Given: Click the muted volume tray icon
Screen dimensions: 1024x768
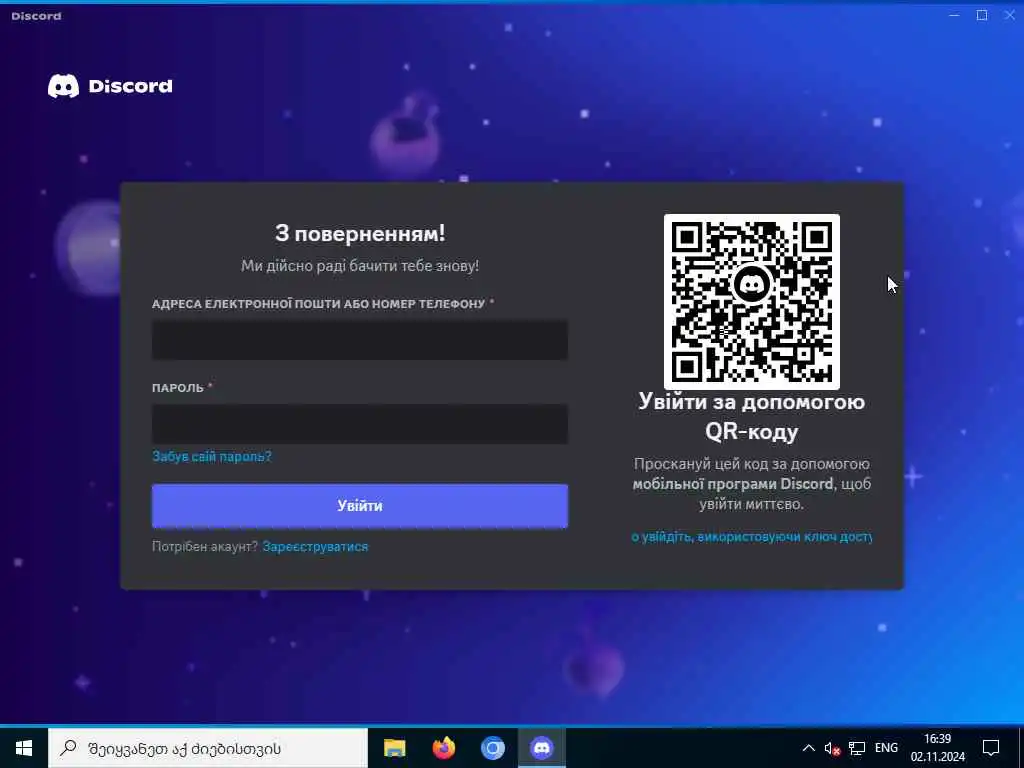Looking at the screenshot, I should (x=832, y=748).
